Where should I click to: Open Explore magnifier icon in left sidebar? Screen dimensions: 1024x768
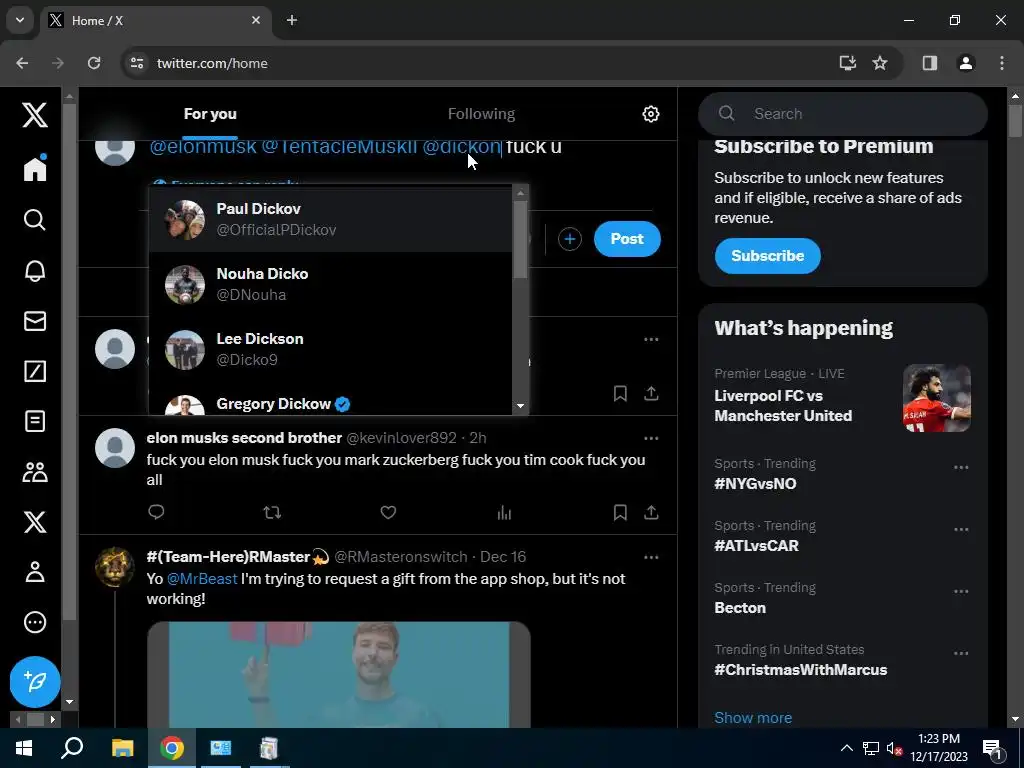click(35, 220)
